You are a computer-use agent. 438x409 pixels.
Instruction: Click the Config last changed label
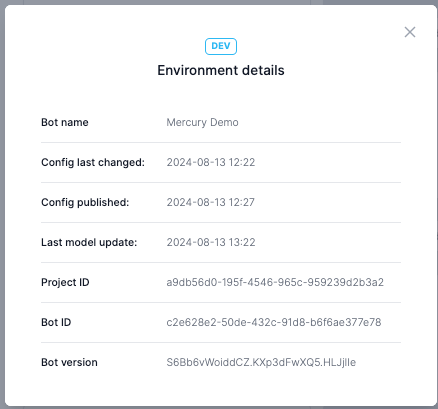point(93,162)
